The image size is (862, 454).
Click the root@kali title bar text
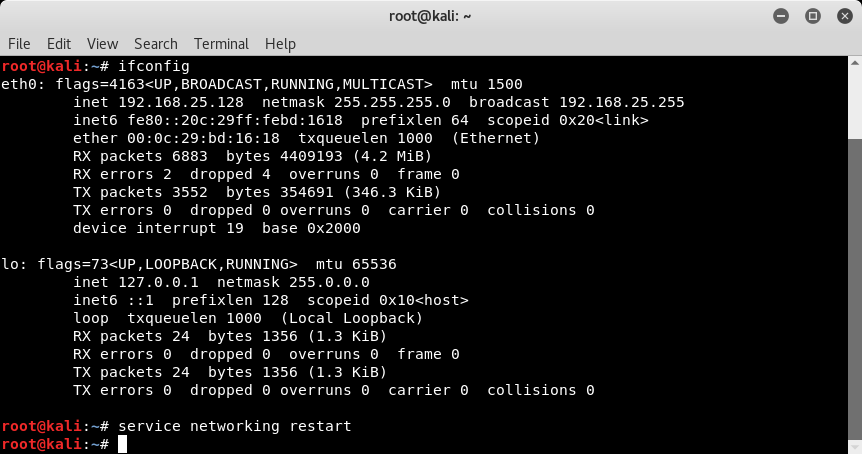click(x=430, y=16)
